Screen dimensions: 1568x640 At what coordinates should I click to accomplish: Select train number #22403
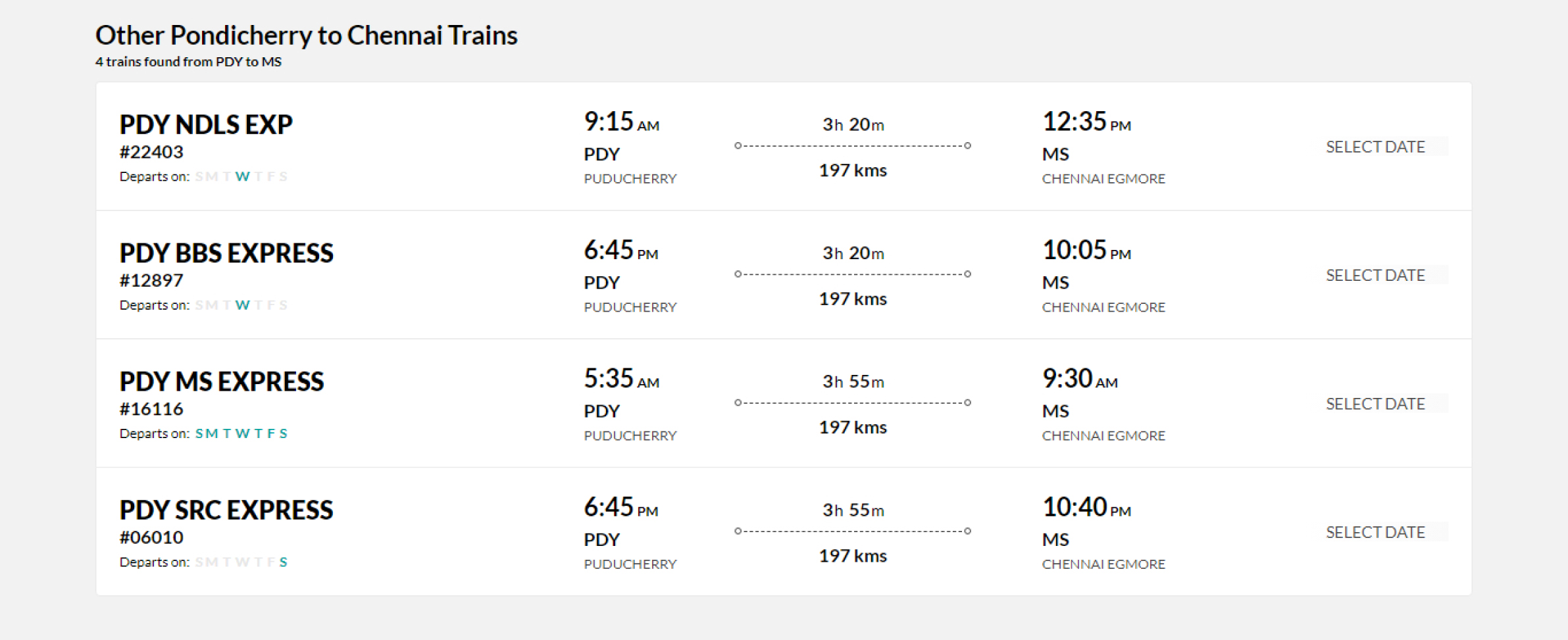pyautogui.click(x=151, y=152)
